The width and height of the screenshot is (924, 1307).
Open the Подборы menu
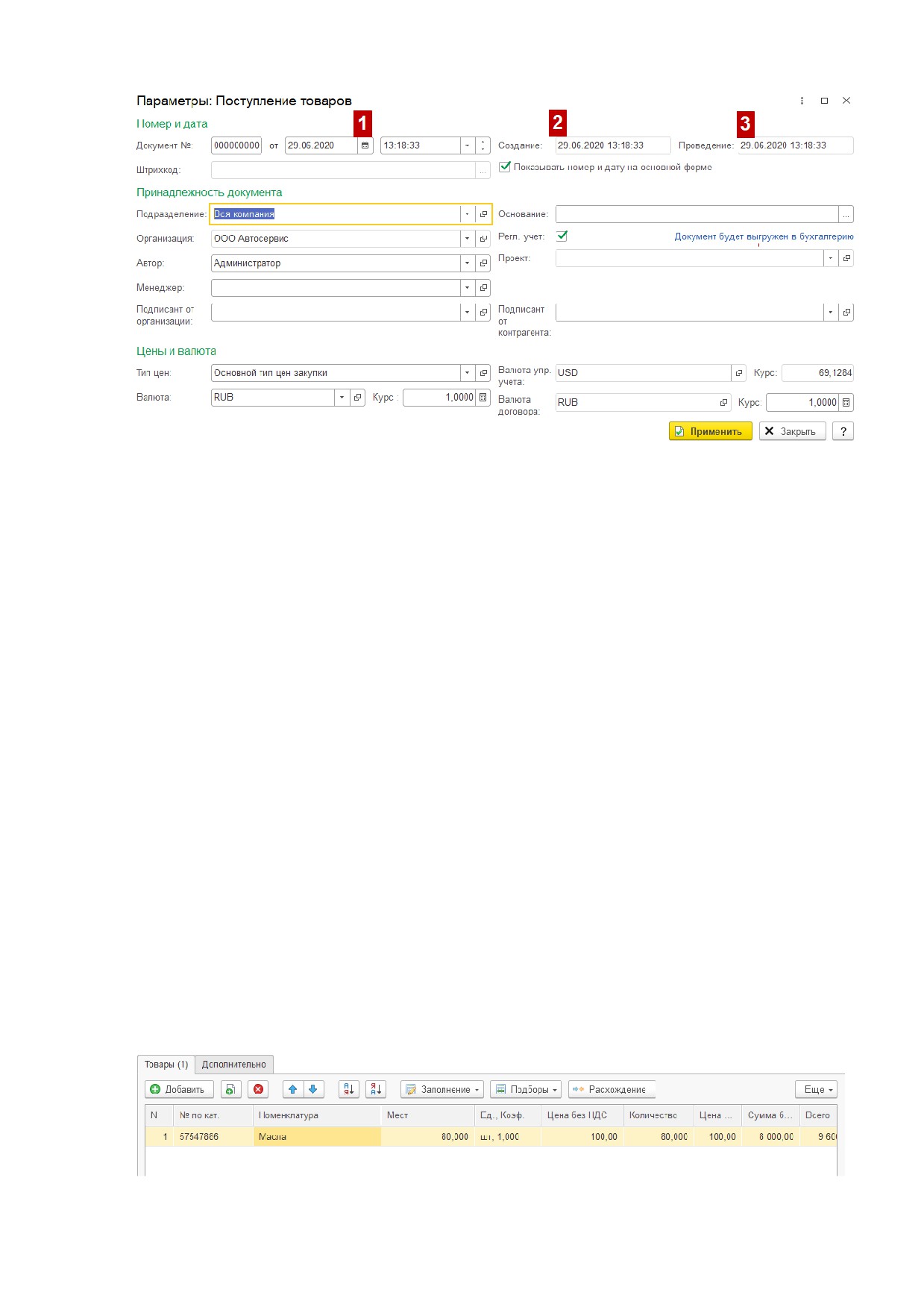point(526,1089)
